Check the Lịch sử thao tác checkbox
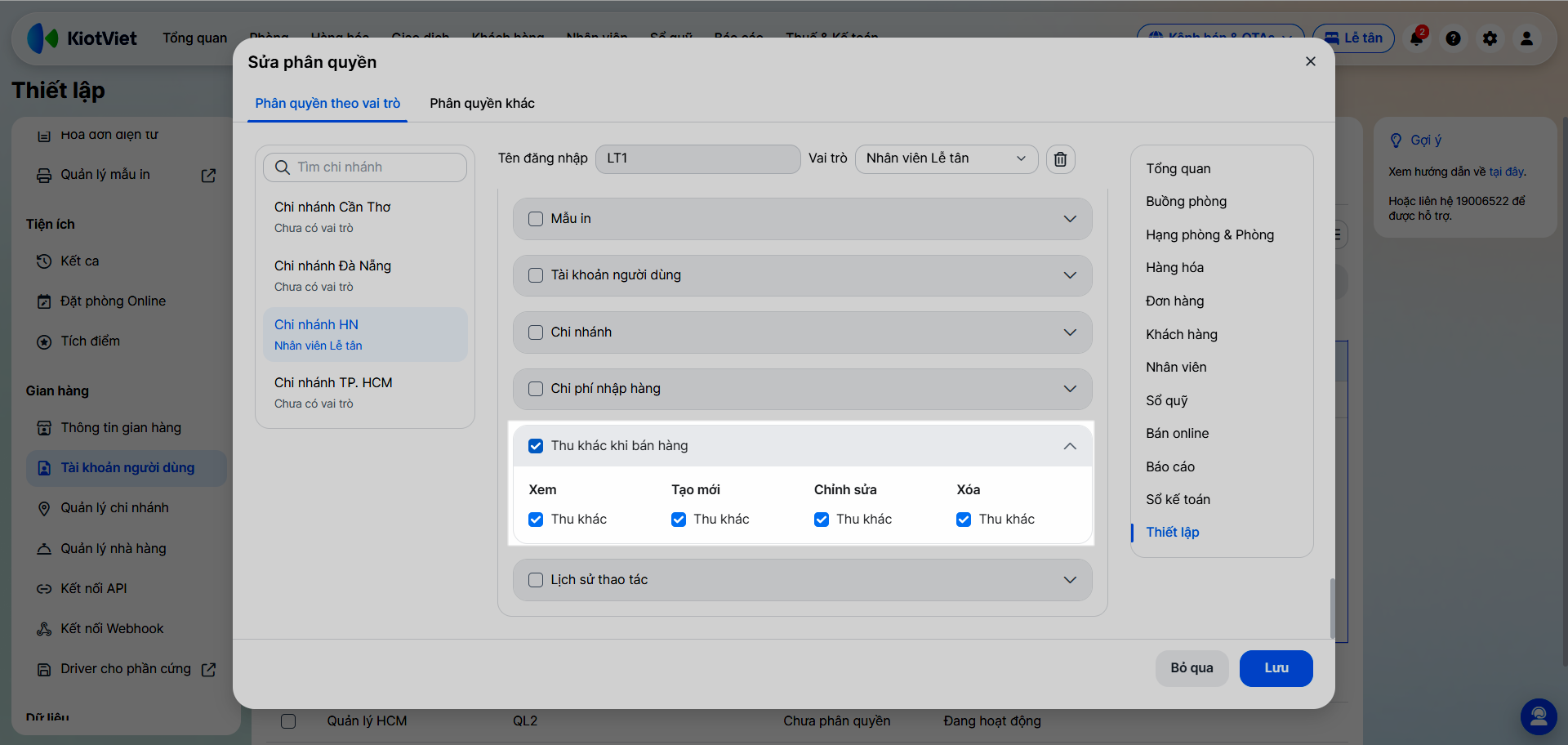Image resolution: width=1568 pixels, height=745 pixels. (536, 580)
